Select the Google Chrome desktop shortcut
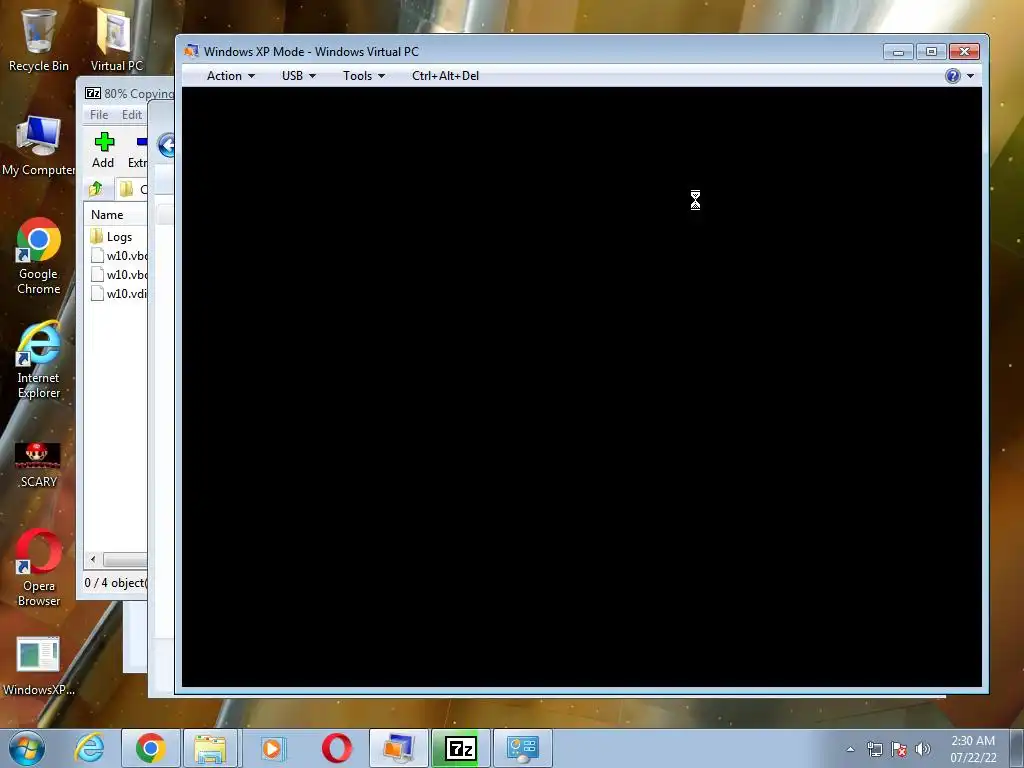 [39, 257]
